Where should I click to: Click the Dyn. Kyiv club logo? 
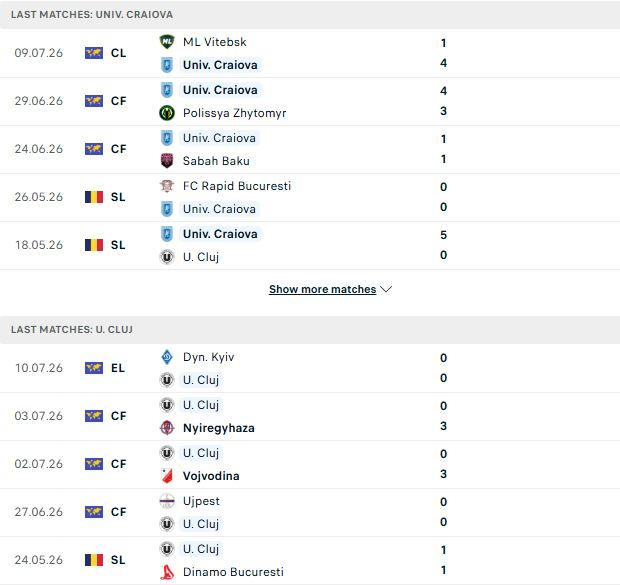pos(167,357)
